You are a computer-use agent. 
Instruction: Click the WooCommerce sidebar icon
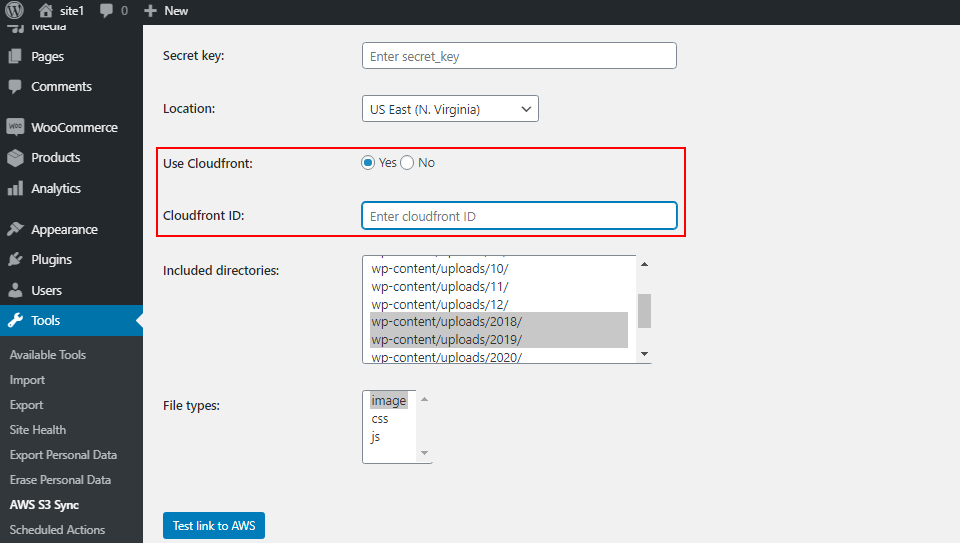15,127
